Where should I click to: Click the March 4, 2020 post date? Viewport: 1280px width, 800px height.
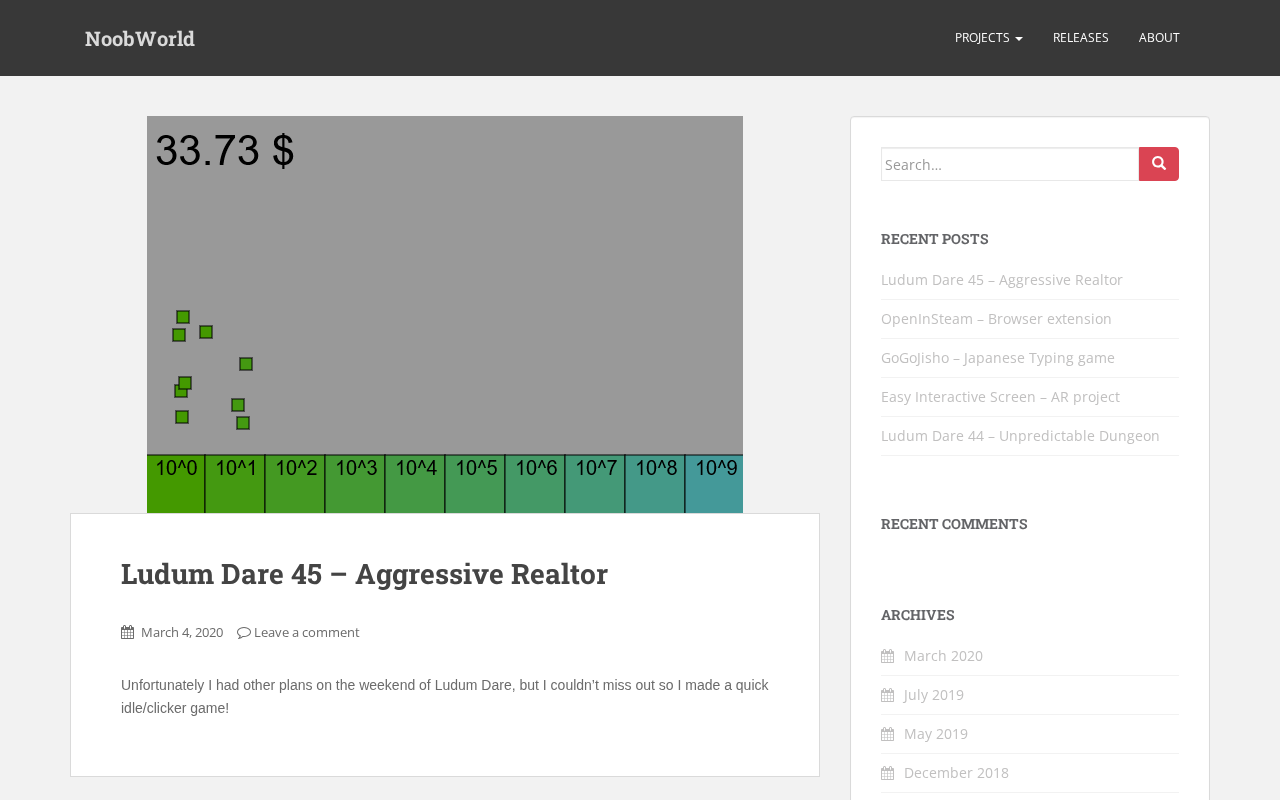182,632
